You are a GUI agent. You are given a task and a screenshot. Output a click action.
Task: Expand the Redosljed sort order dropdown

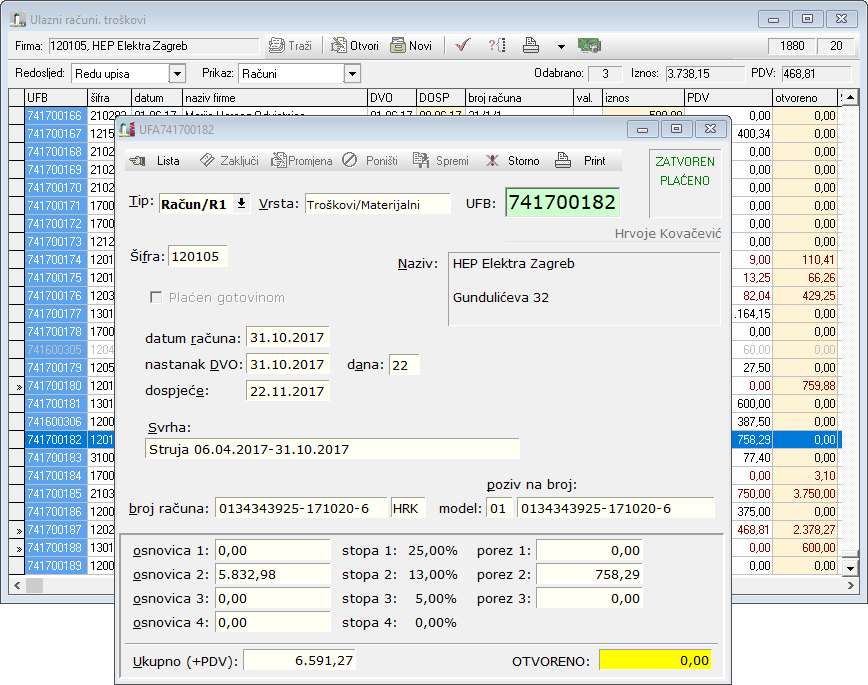click(x=177, y=73)
